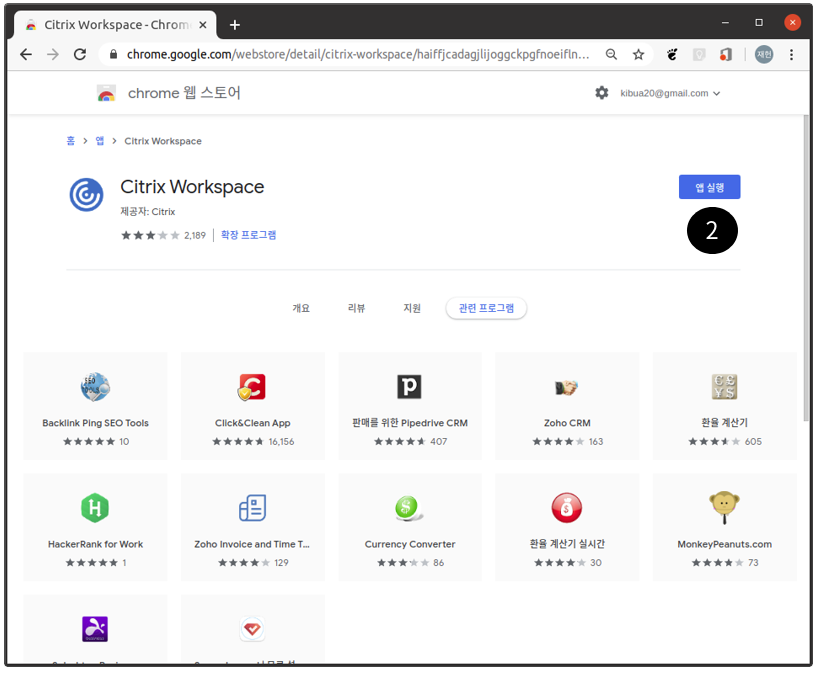Open the MonkeyPeanuts.com monkey icon

click(x=724, y=507)
